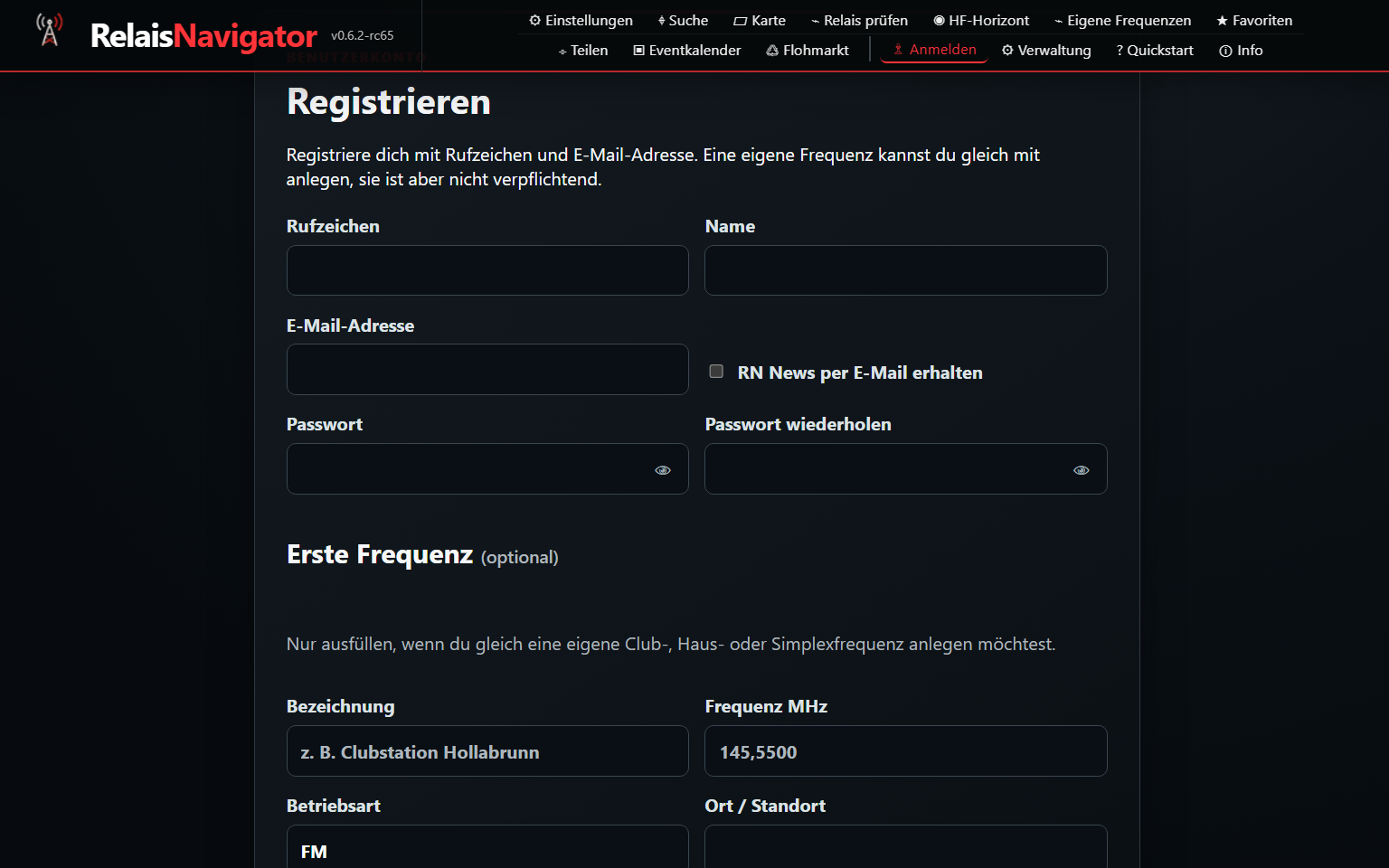Open the Quickstart help link
The height and width of the screenshot is (868, 1389).
[1155, 51]
